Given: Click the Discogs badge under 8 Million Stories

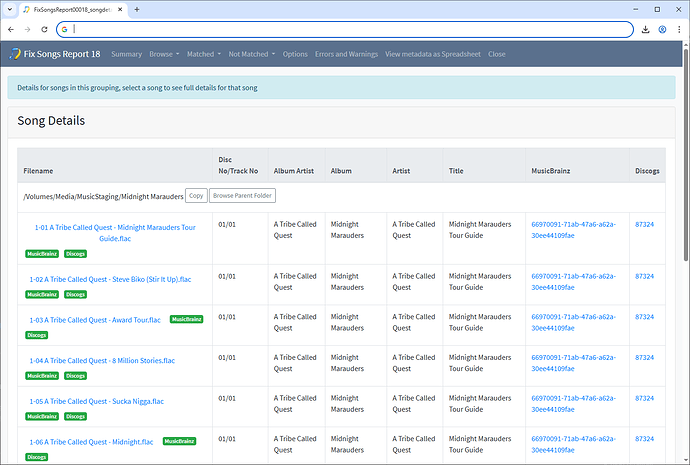Looking at the screenshot, I should click(x=75, y=376).
